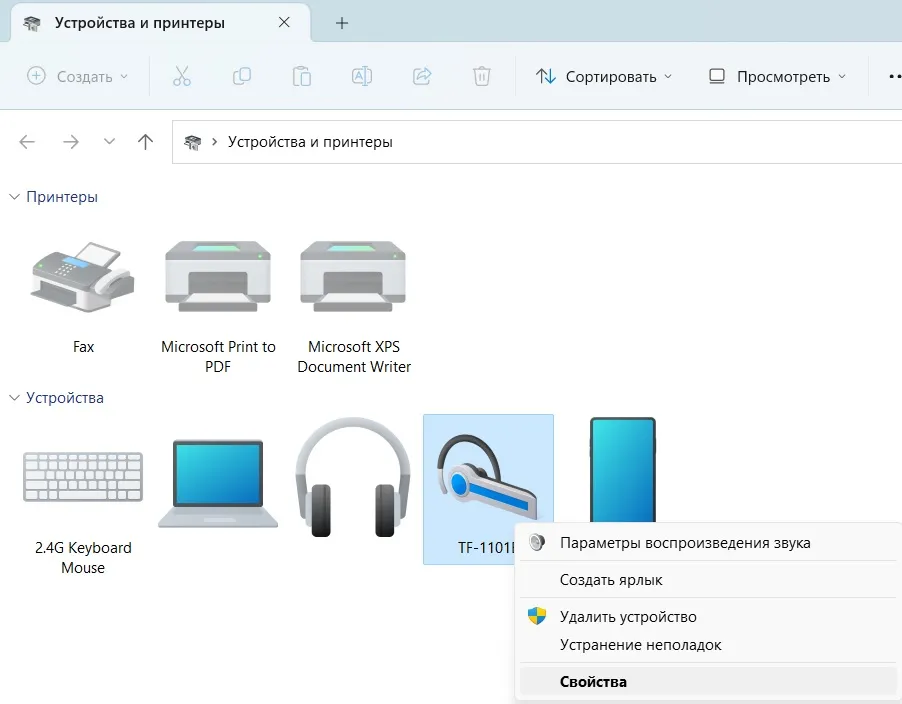
Task: Click Устройства и принтеры breadcrumb text
Action: (310, 141)
